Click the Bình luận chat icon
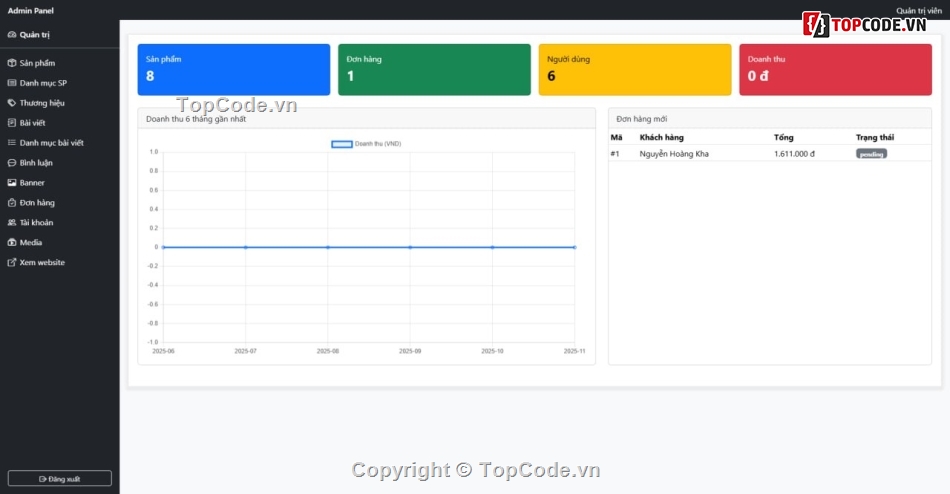The image size is (950, 494). coord(12,163)
